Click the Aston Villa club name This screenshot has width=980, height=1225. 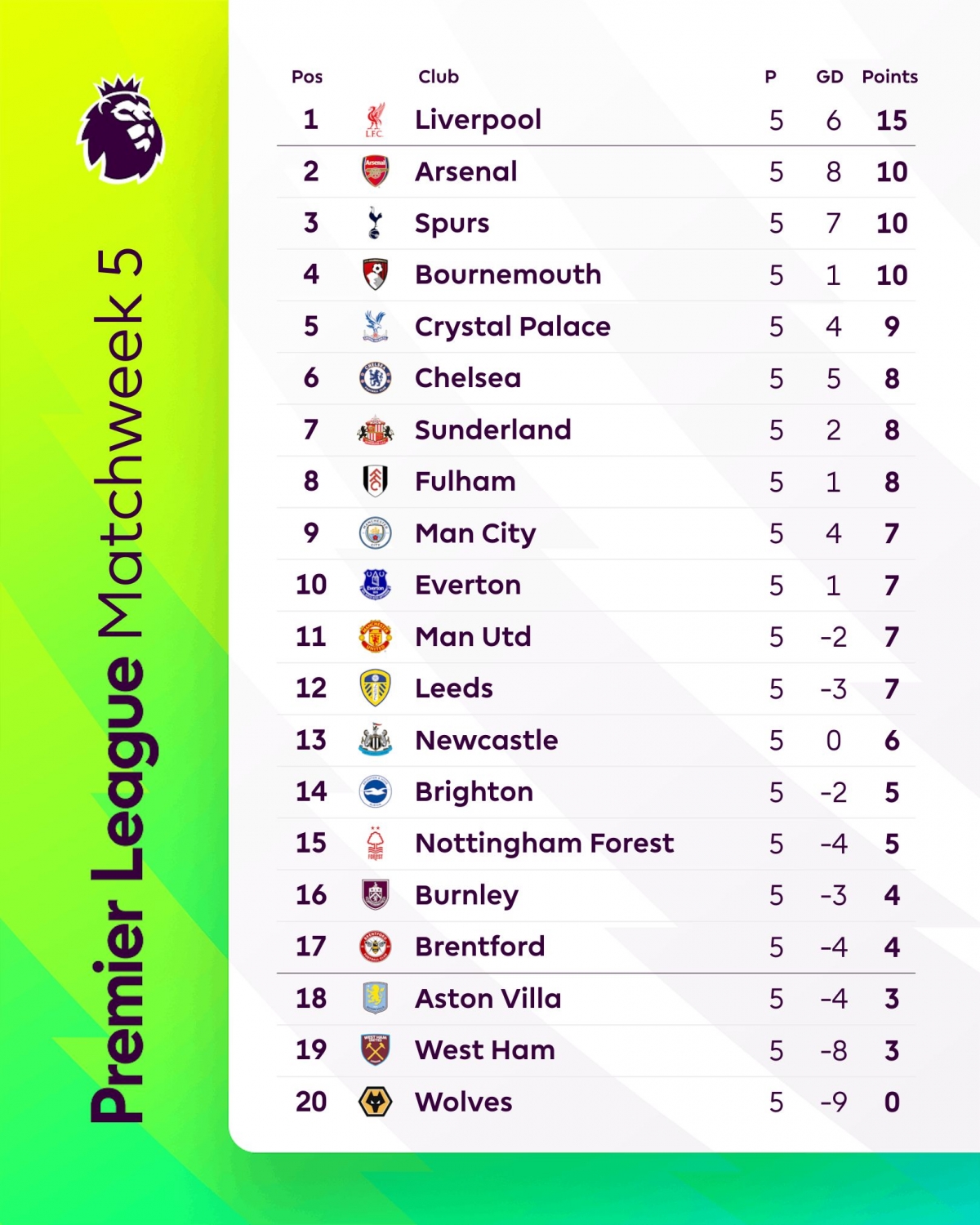click(x=488, y=998)
